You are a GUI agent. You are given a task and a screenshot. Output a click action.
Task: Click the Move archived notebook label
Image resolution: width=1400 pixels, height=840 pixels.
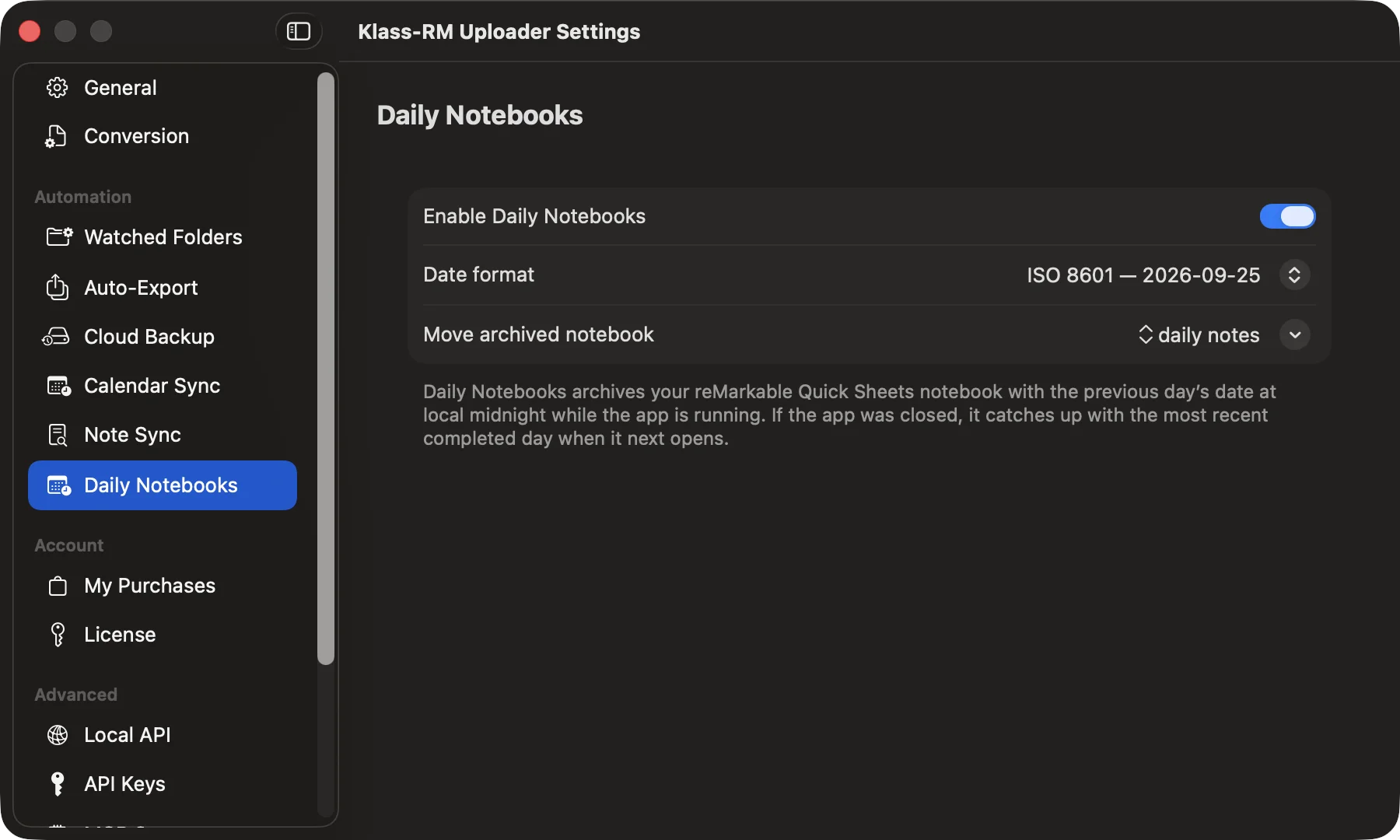[538, 334]
